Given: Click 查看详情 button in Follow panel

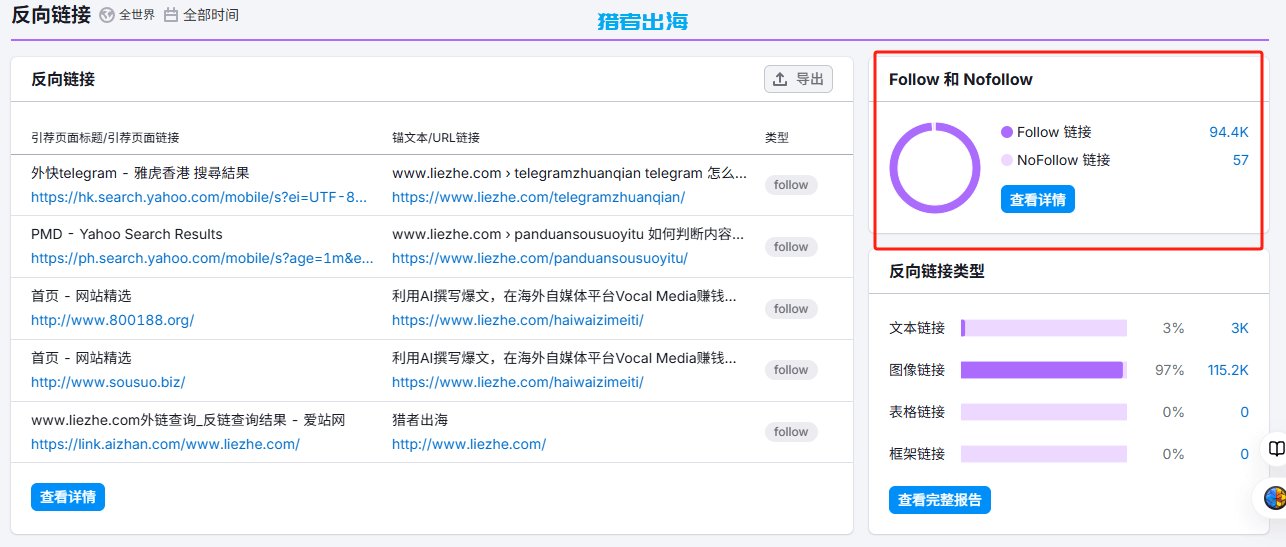Looking at the screenshot, I should tap(1037, 200).
